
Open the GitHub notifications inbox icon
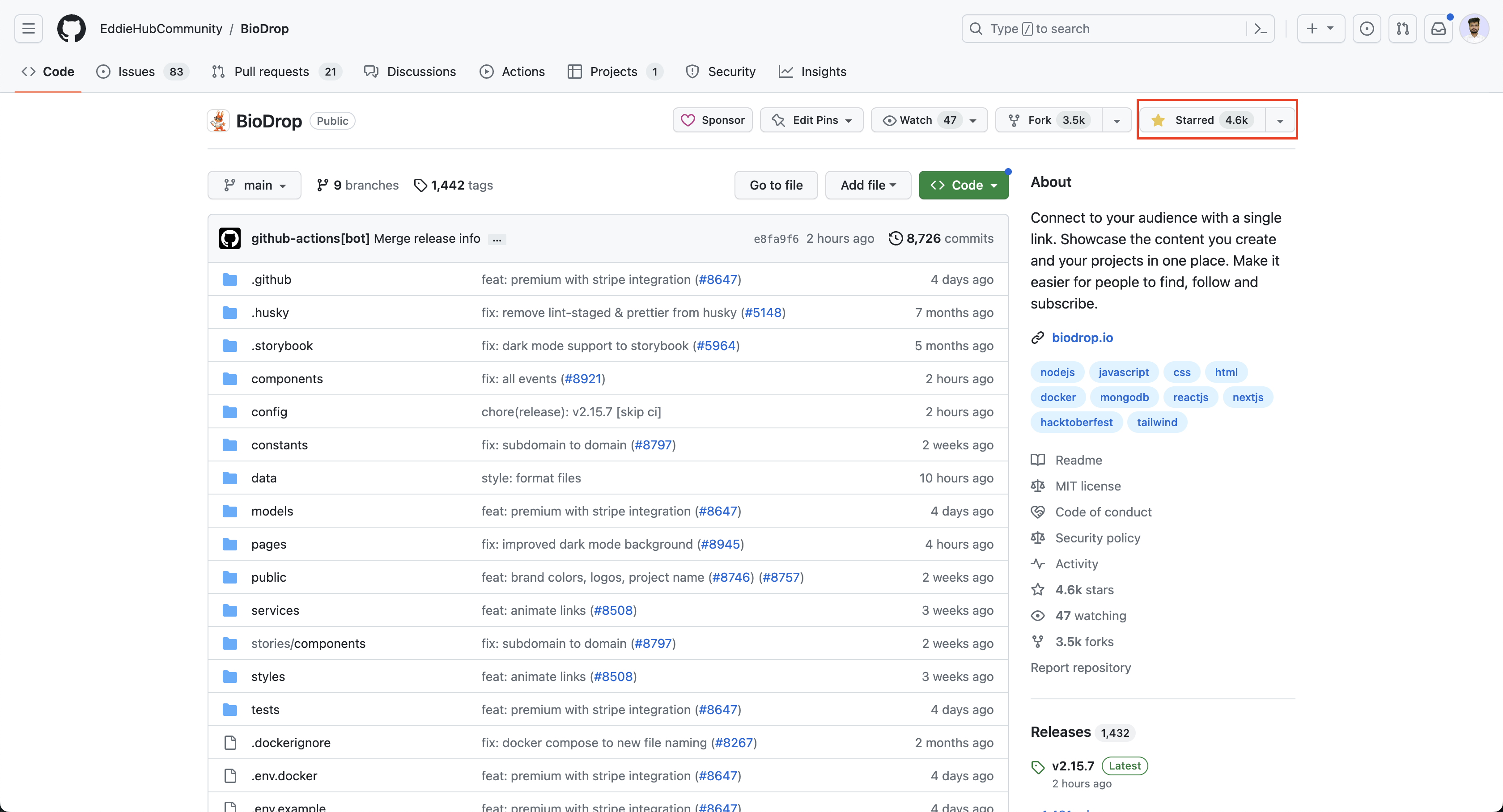1439,28
